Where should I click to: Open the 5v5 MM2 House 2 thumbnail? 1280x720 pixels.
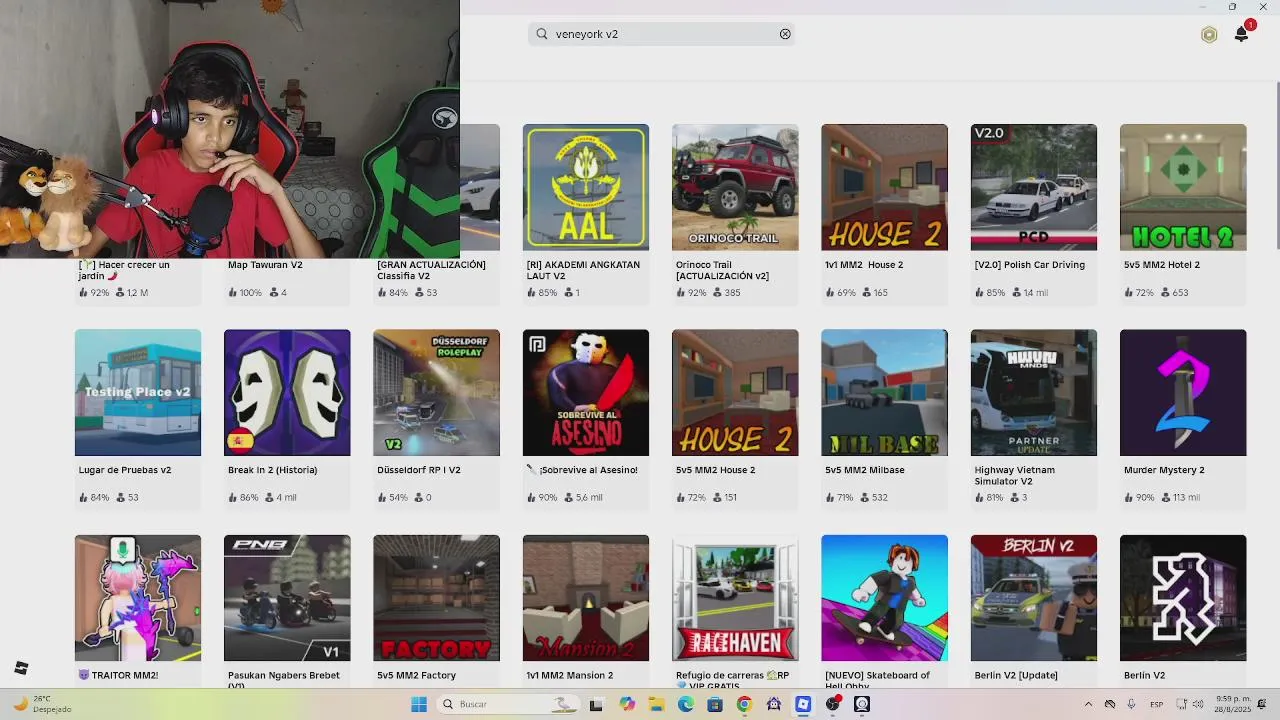pos(735,392)
